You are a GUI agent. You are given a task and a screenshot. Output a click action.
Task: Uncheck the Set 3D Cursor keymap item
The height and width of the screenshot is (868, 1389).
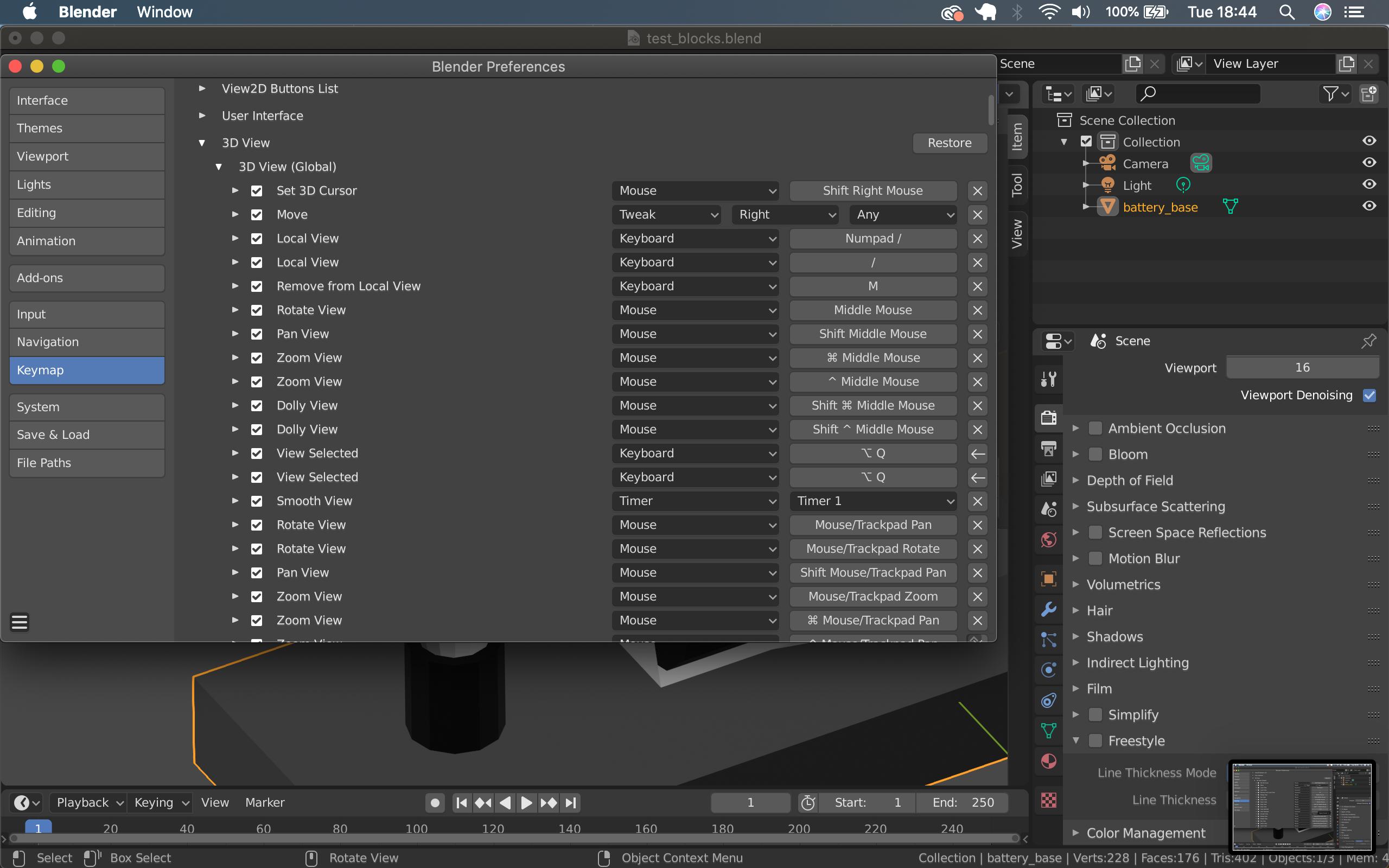tap(257, 190)
